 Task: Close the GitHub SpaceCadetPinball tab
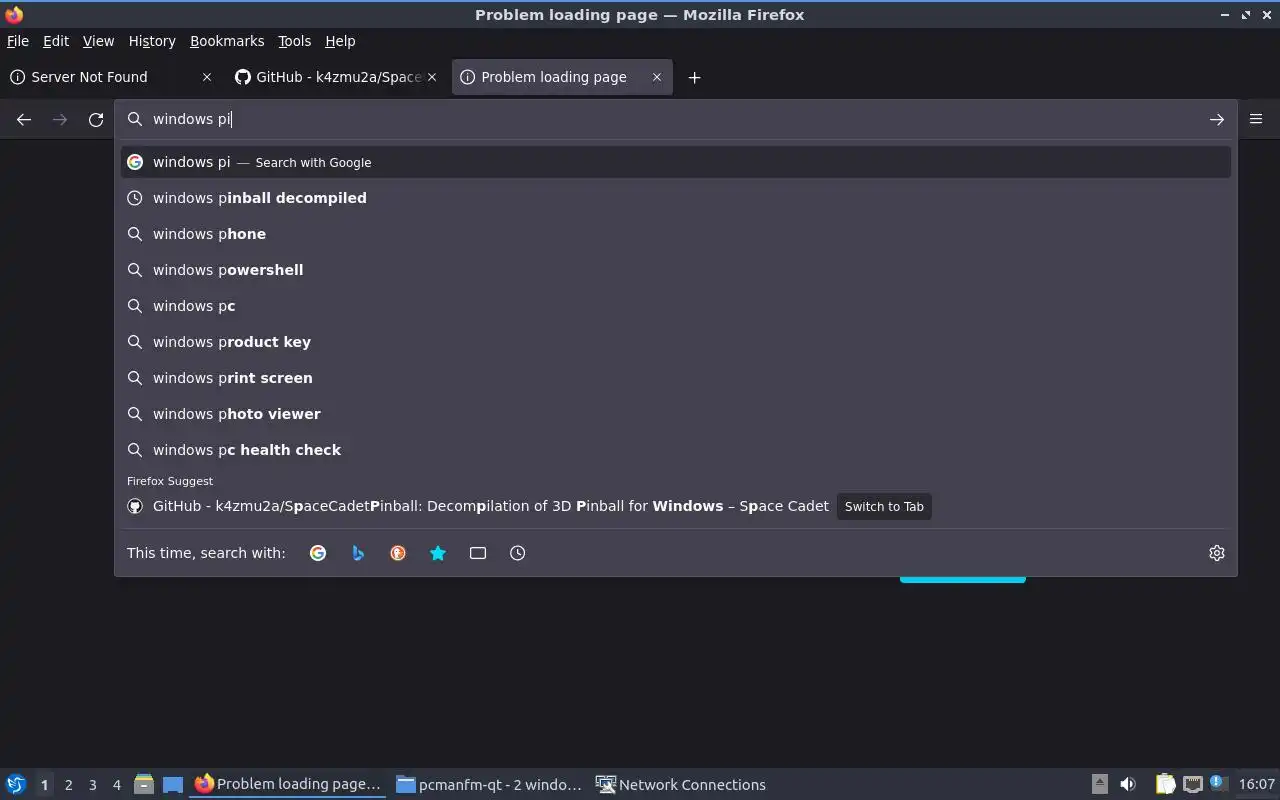(432, 77)
